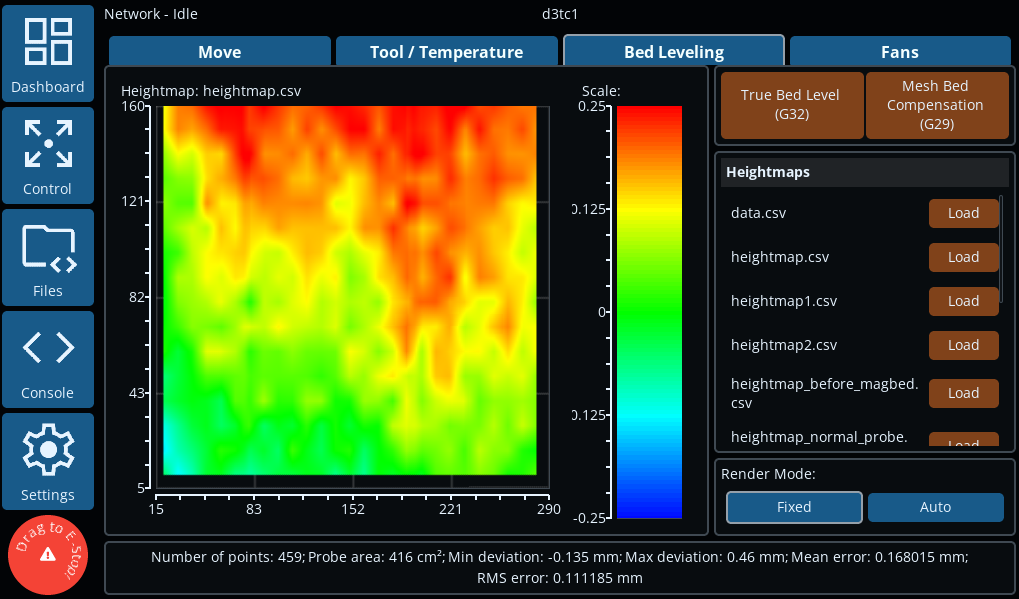1019x599 pixels.
Task: Select the Bed Leveling tab
Action: click(673, 52)
